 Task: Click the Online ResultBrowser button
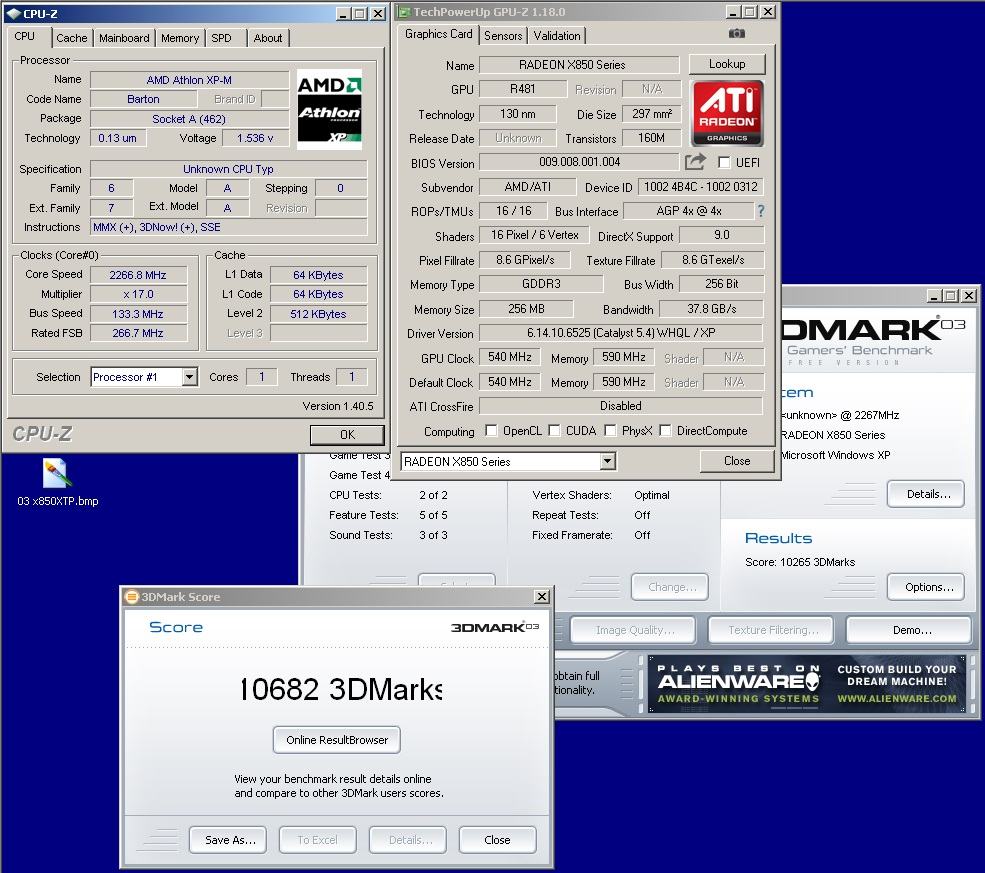point(337,740)
